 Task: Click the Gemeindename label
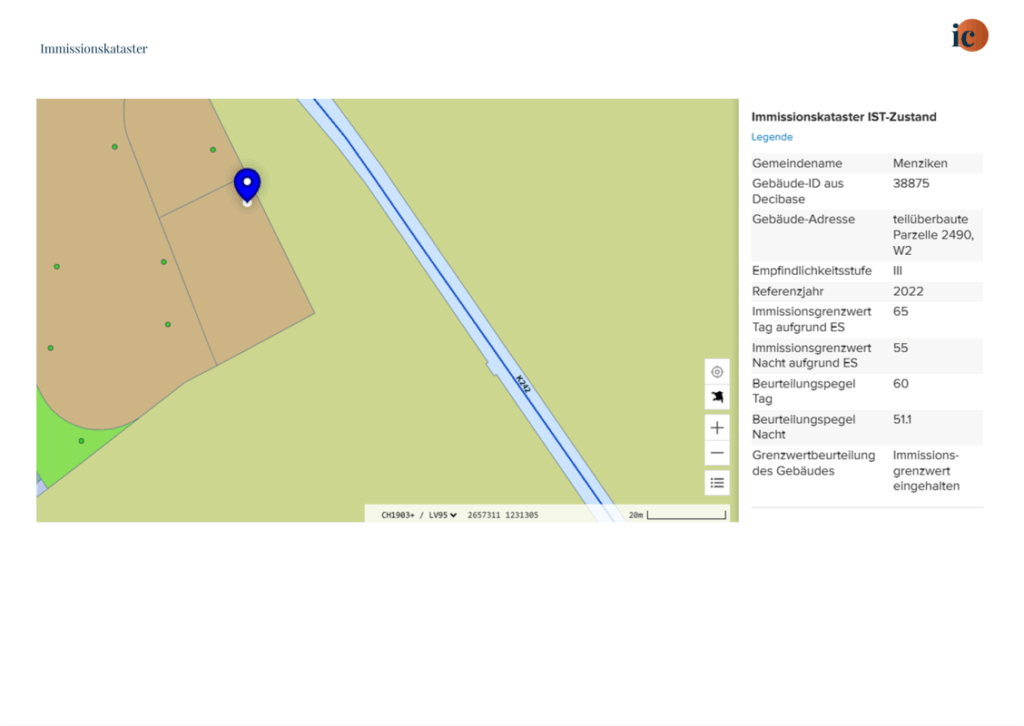pos(797,163)
